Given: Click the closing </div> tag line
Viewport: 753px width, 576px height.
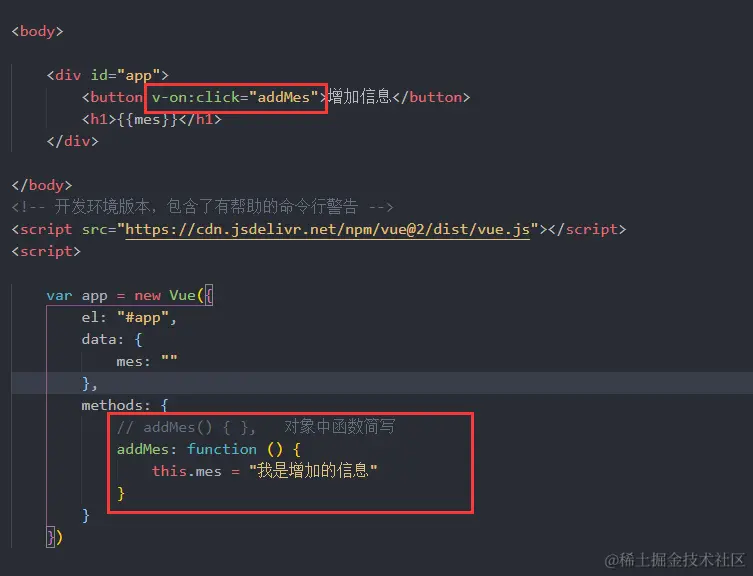Looking at the screenshot, I should (x=73, y=141).
